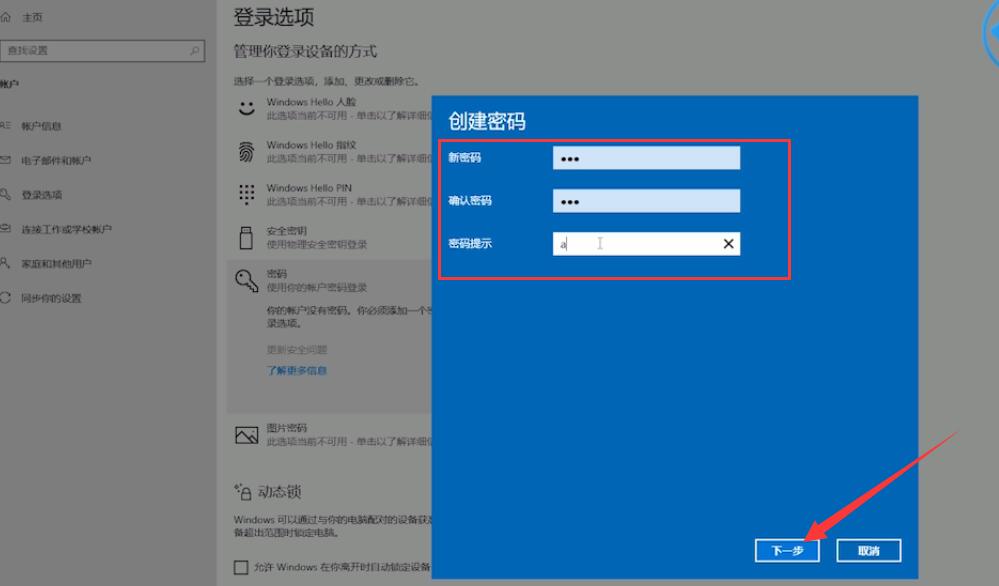Click the 创建密码 dialog title text

[487, 121]
